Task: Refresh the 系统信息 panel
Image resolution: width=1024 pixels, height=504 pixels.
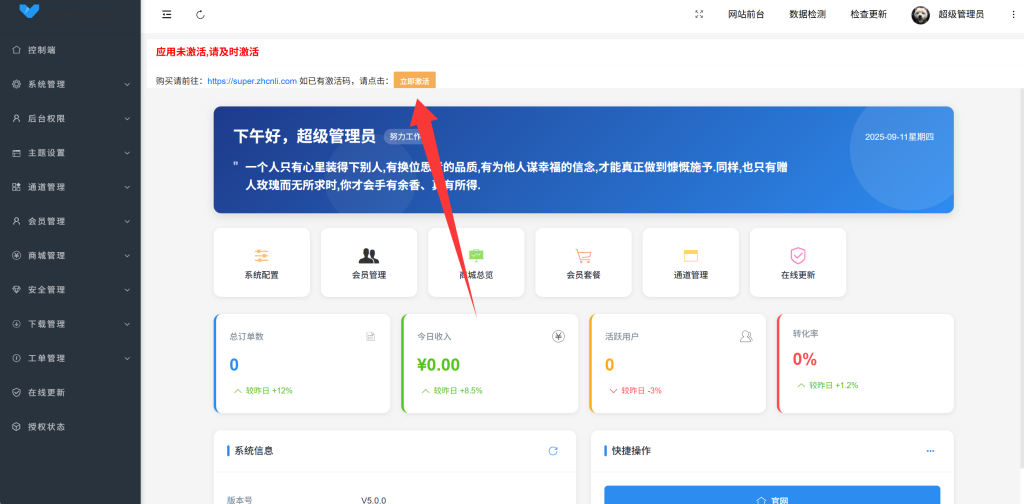Action: coord(553,451)
